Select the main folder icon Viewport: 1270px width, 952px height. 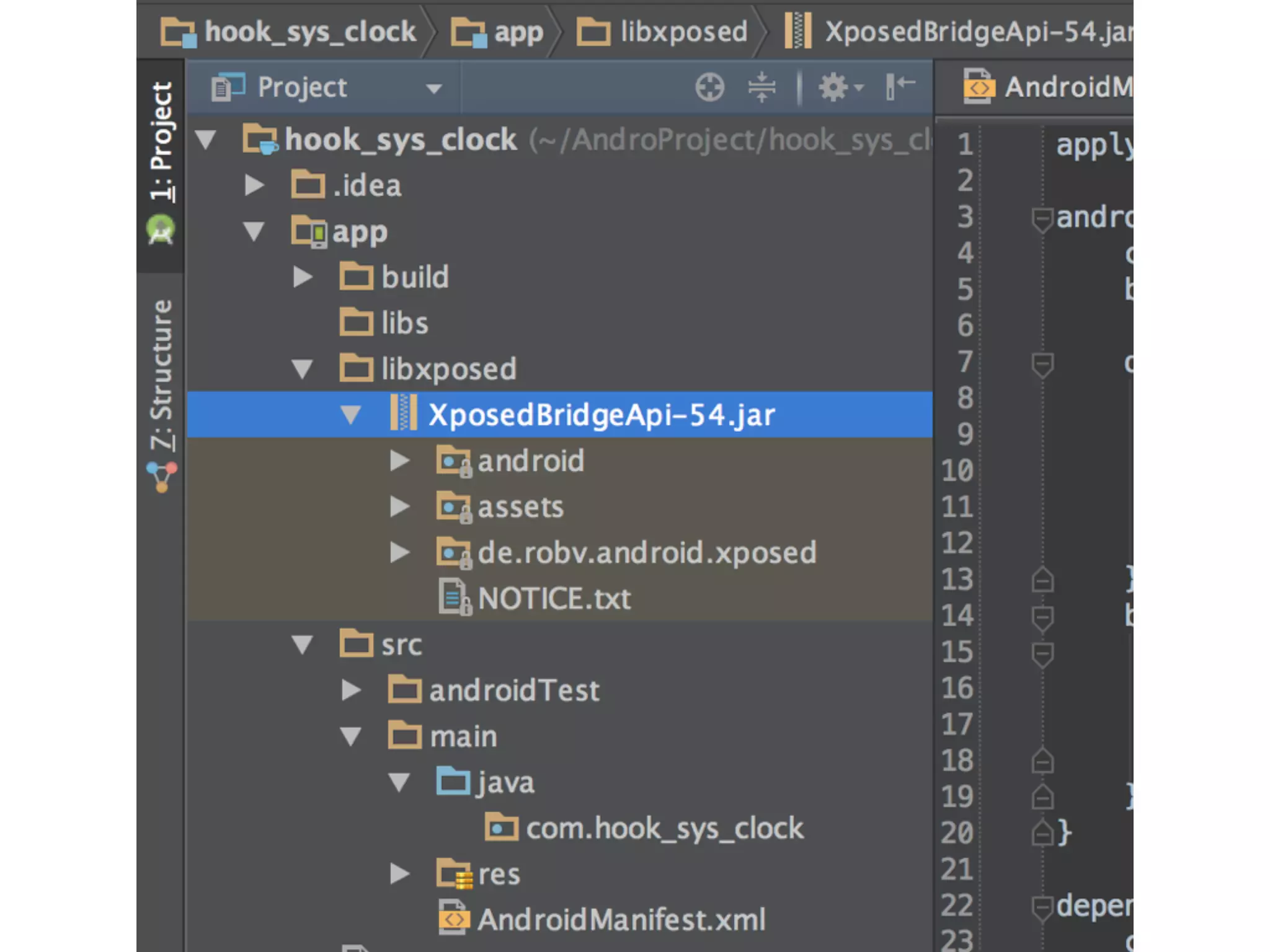[x=405, y=735]
